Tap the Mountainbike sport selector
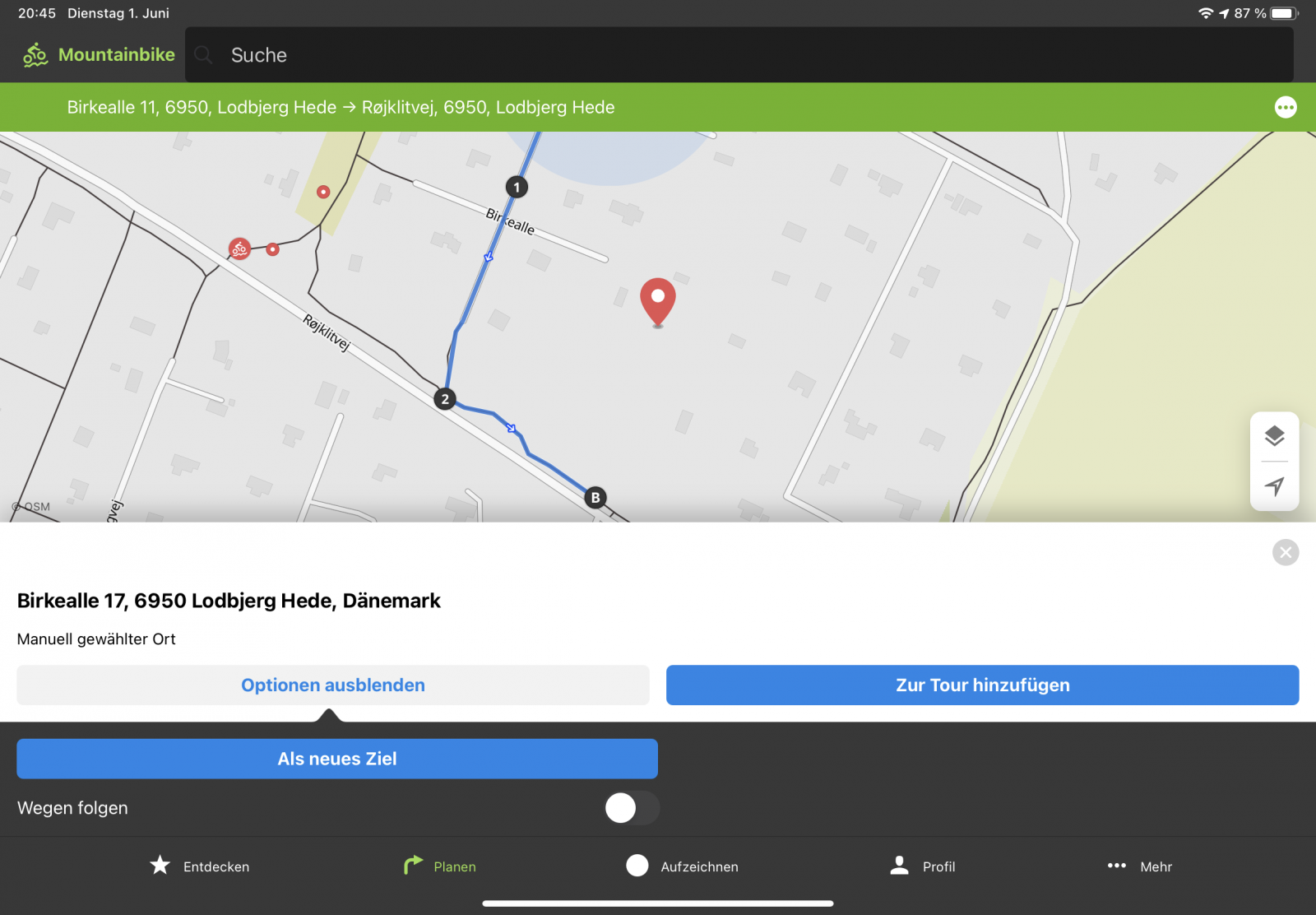Screen dimensions: 1316x915 pyautogui.click(x=100, y=55)
